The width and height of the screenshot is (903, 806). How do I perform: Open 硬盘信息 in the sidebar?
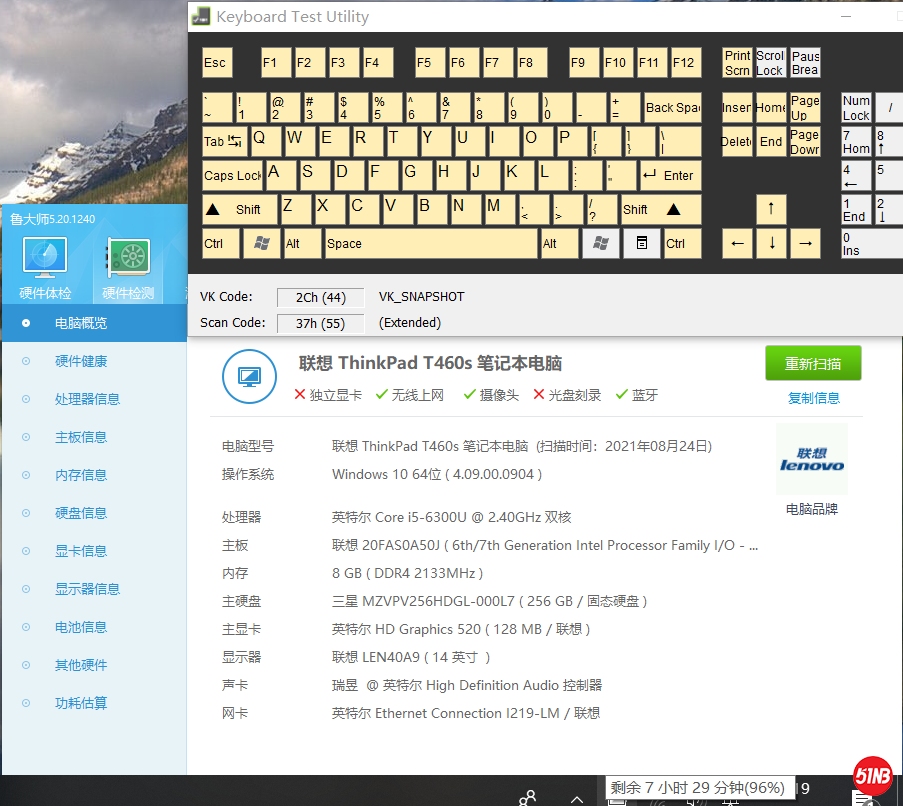[81, 513]
